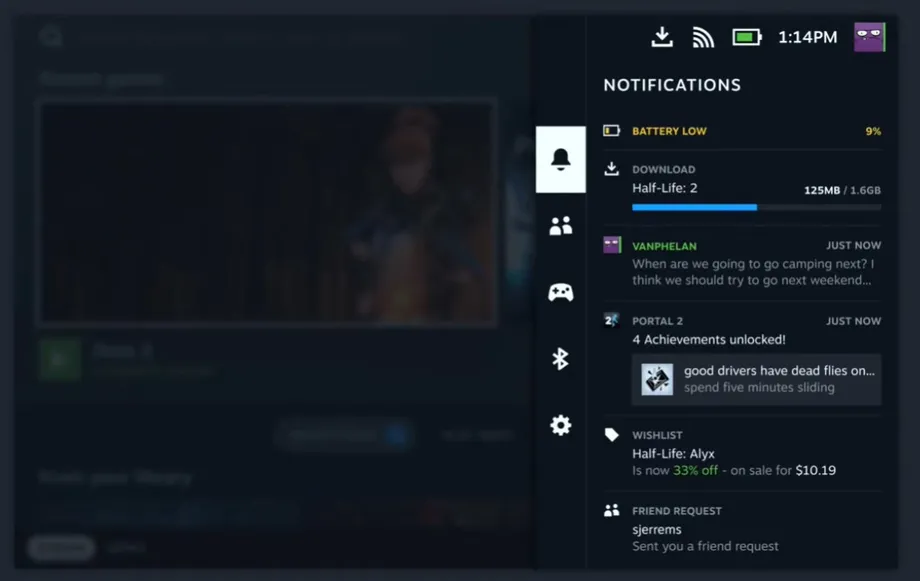Open the user profile avatar

coord(869,37)
